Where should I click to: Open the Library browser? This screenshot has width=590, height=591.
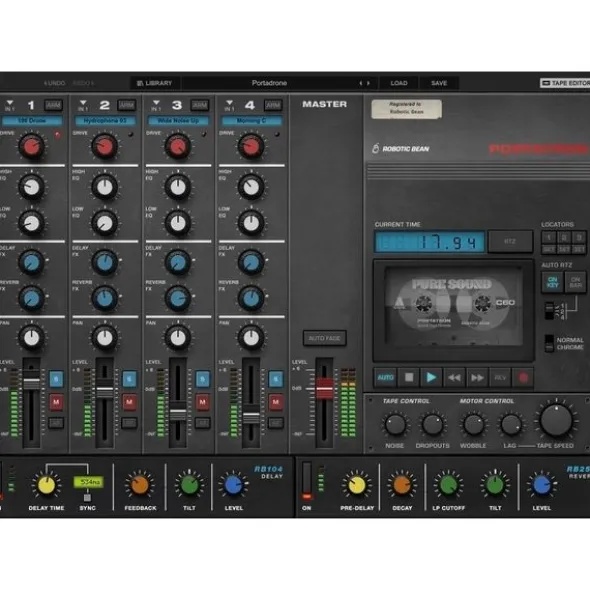click(x=155, y=83)
